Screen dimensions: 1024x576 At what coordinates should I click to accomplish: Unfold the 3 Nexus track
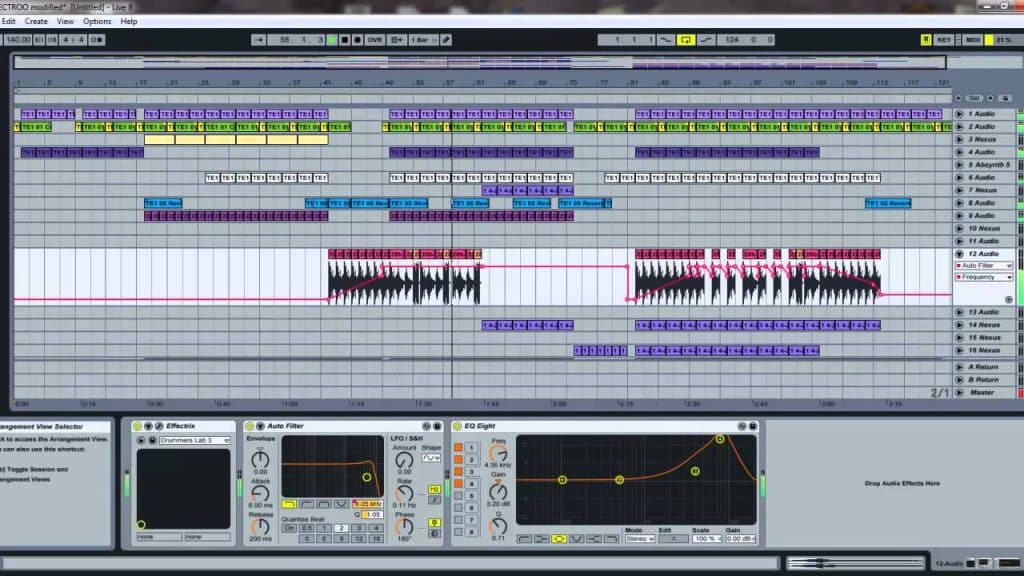[959, 139]
